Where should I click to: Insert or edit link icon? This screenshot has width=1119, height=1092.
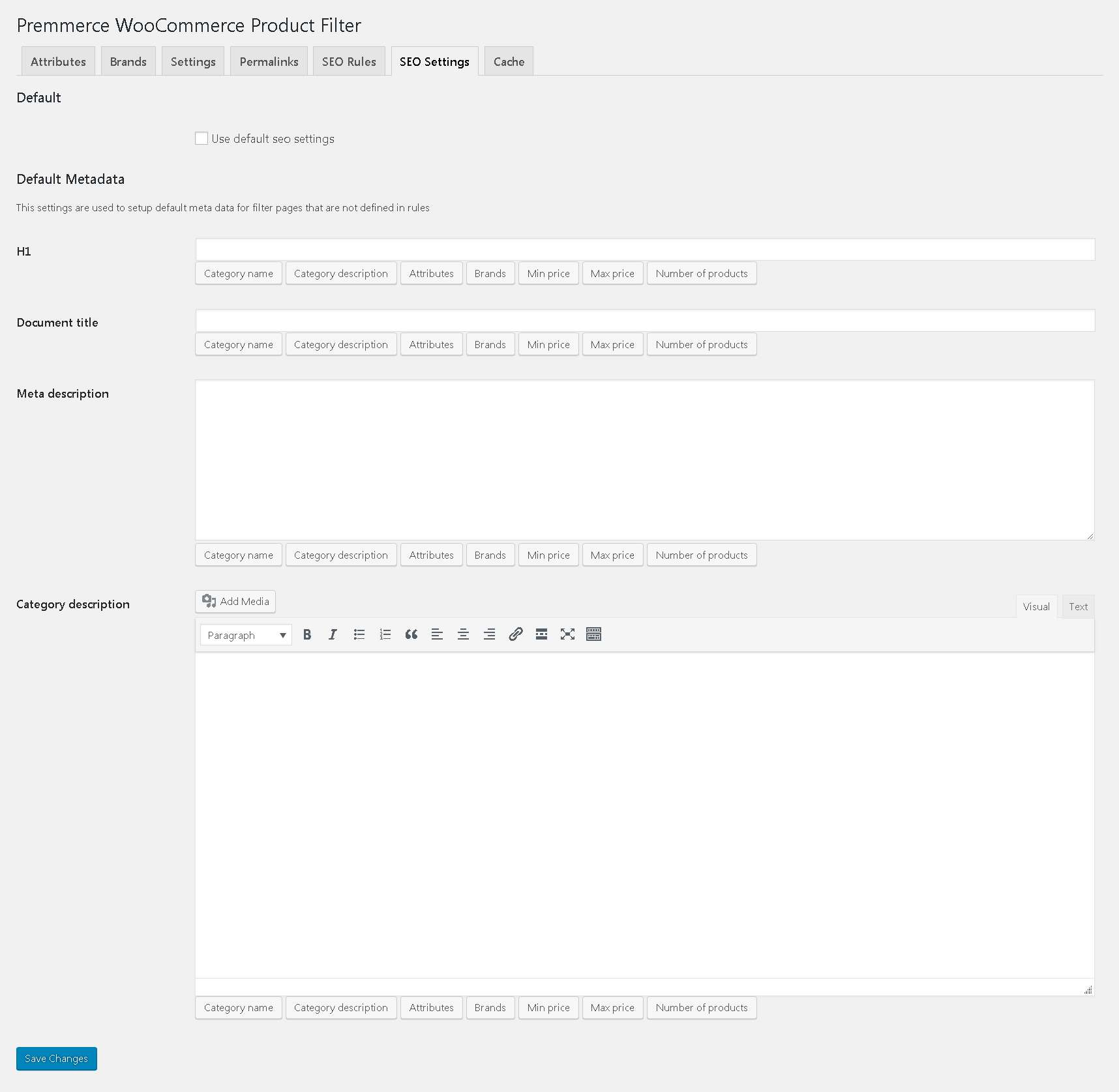click(515, 634)
